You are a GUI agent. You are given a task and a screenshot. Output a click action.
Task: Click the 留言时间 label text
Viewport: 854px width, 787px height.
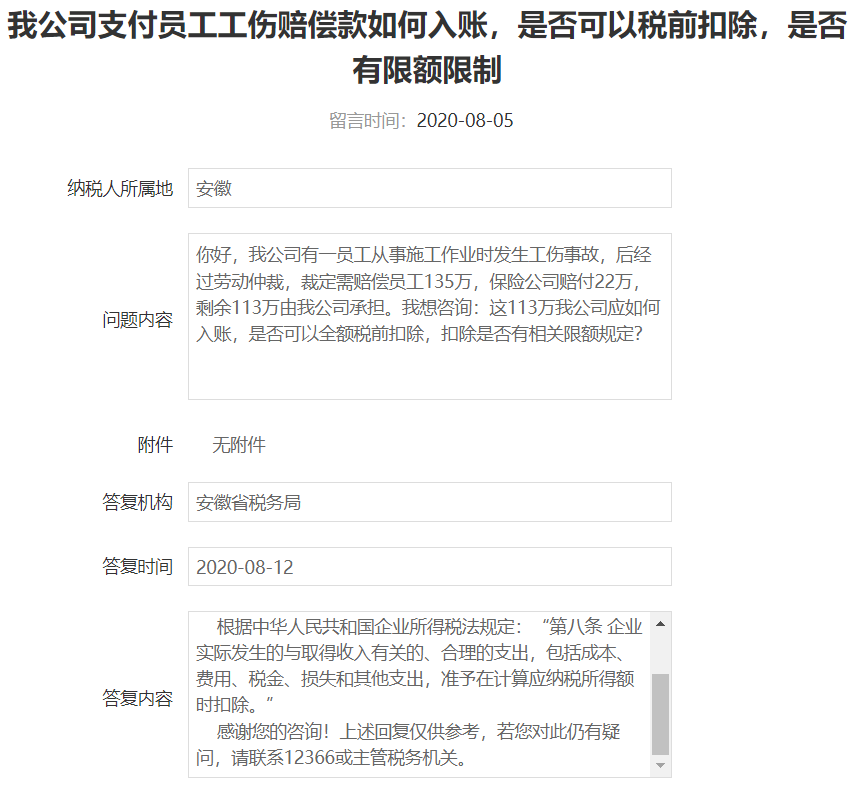(x=368, y=121)
